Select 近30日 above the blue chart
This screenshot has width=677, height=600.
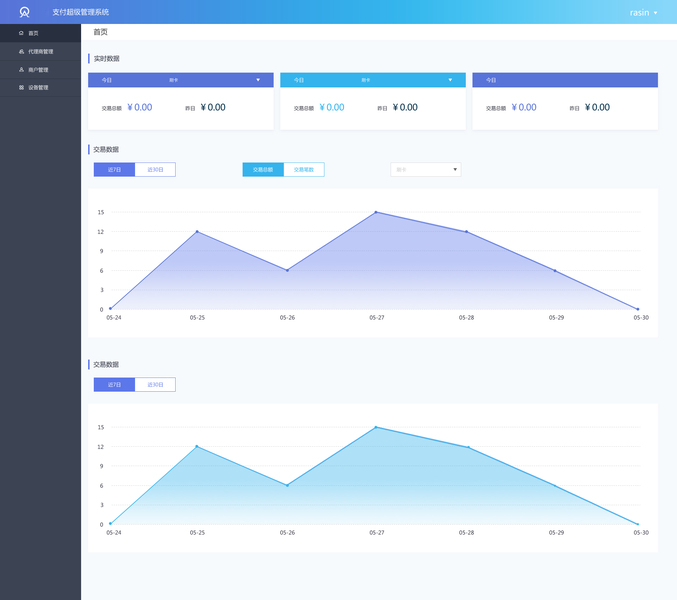(x=155, y=385)
